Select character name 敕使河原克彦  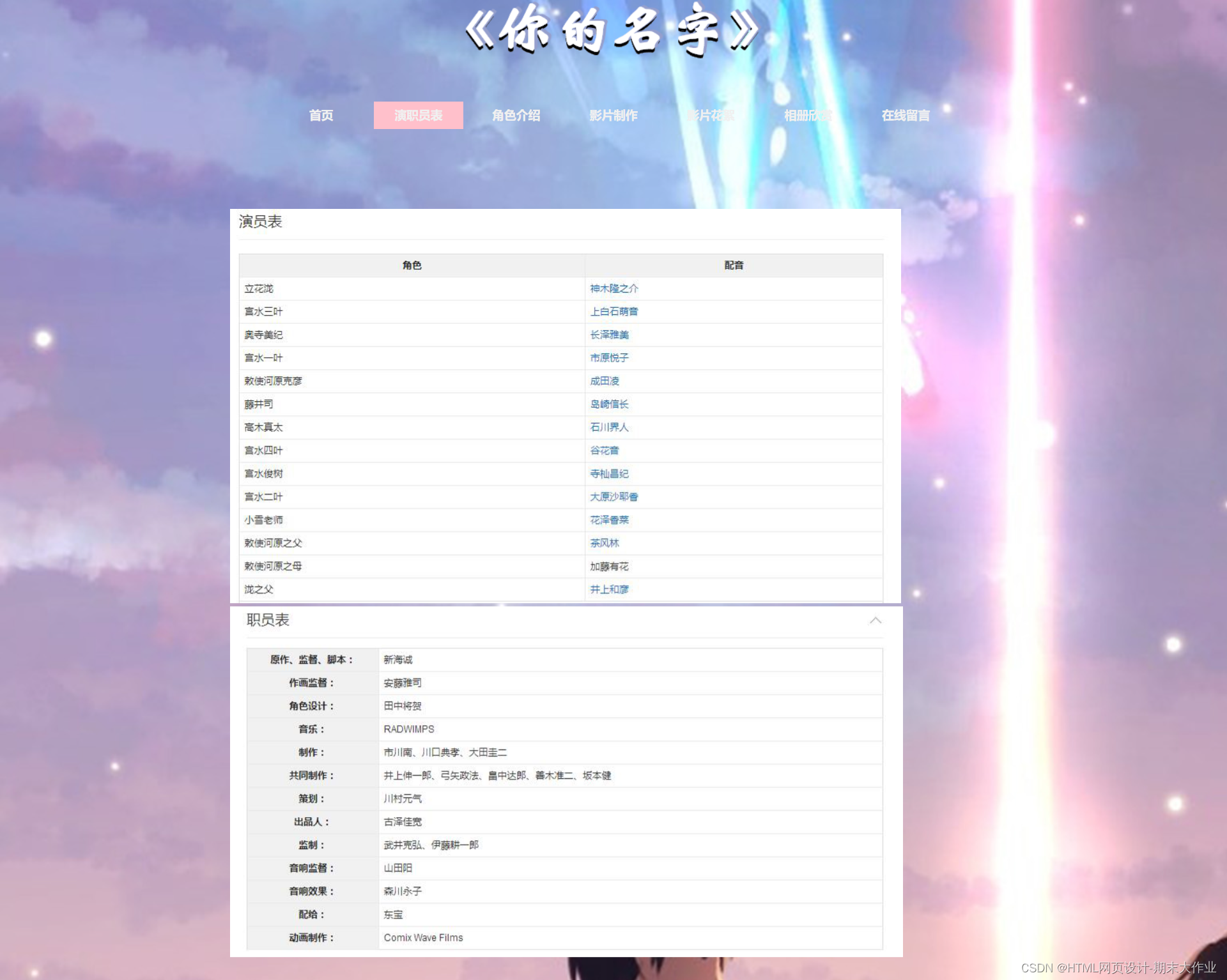(273, 381)
